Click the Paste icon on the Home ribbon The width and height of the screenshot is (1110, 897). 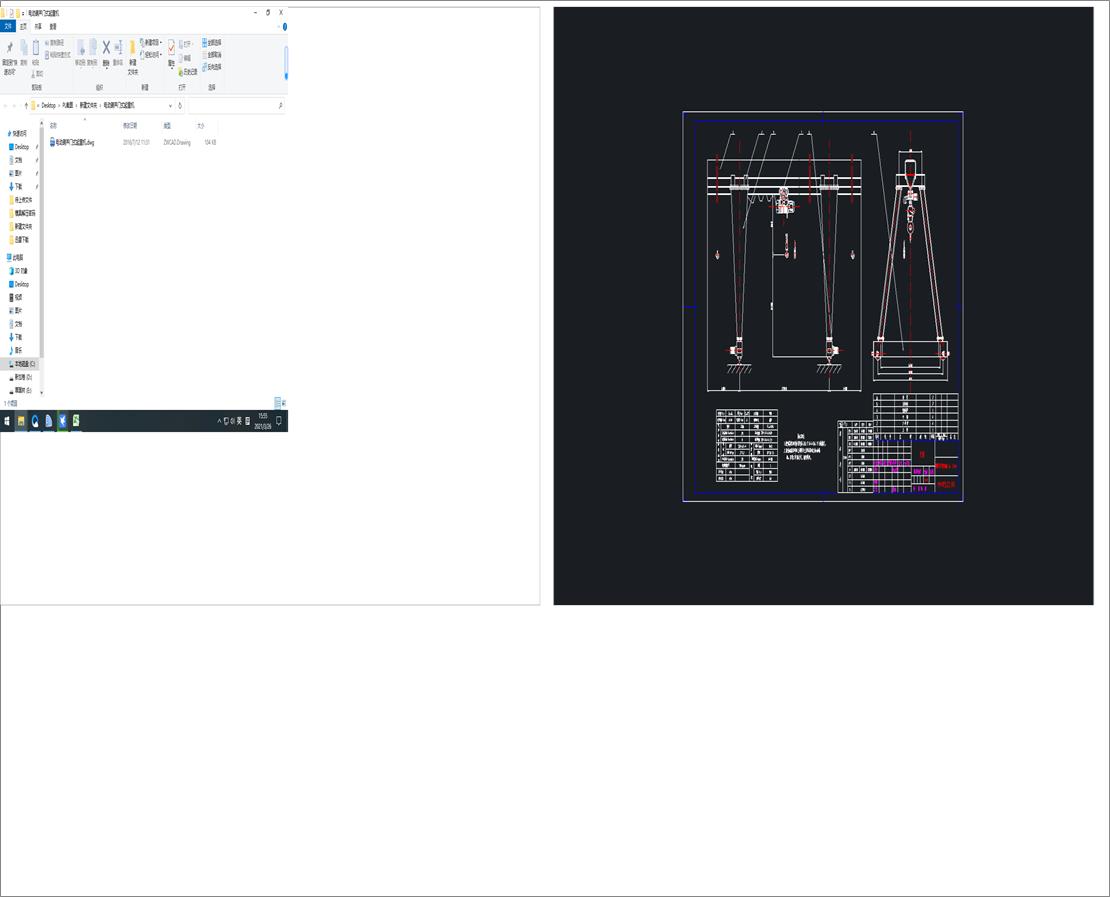pyautogui.click(x=35, y=49)
